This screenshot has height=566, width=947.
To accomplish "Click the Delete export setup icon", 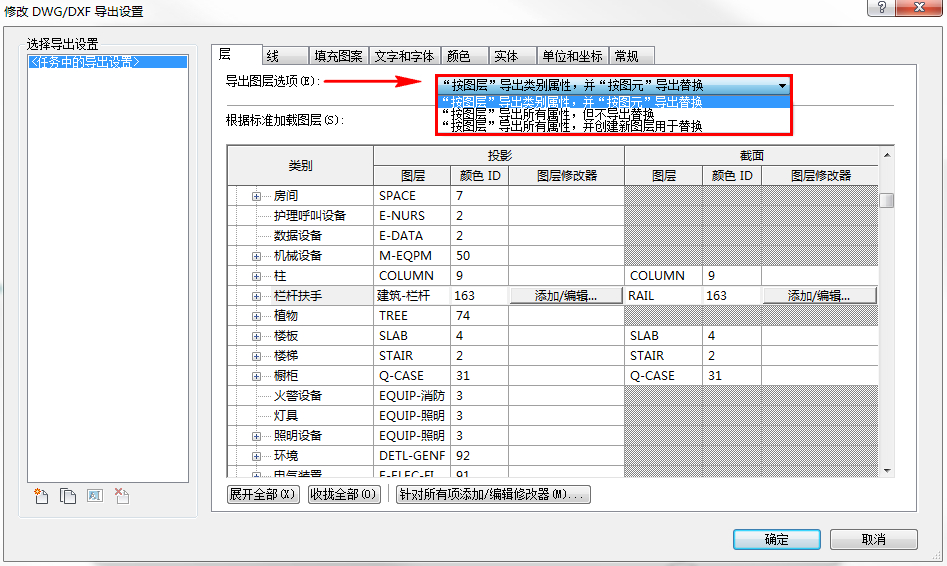I will (x=121, y=496).
